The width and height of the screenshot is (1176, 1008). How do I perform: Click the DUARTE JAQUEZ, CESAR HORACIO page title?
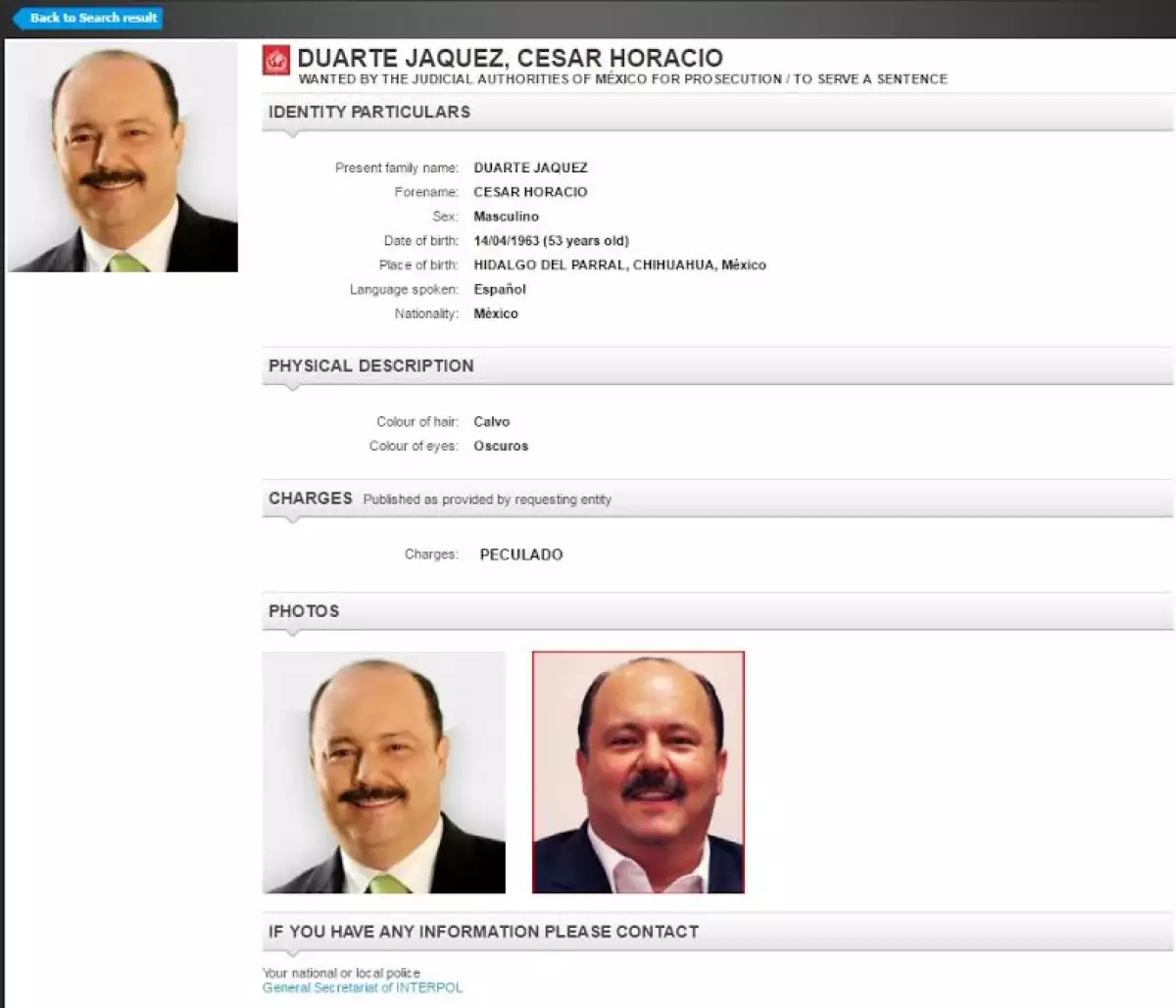click(510, 58)
